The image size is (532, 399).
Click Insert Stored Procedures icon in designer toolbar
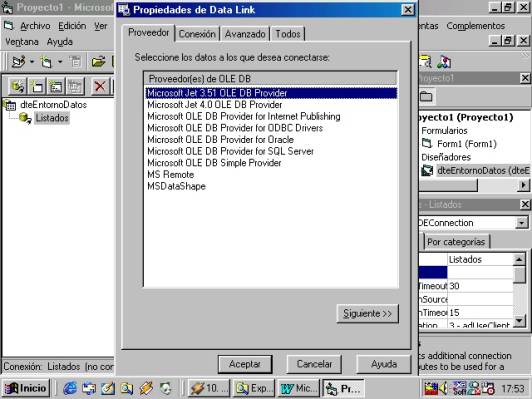coord(56,87)
